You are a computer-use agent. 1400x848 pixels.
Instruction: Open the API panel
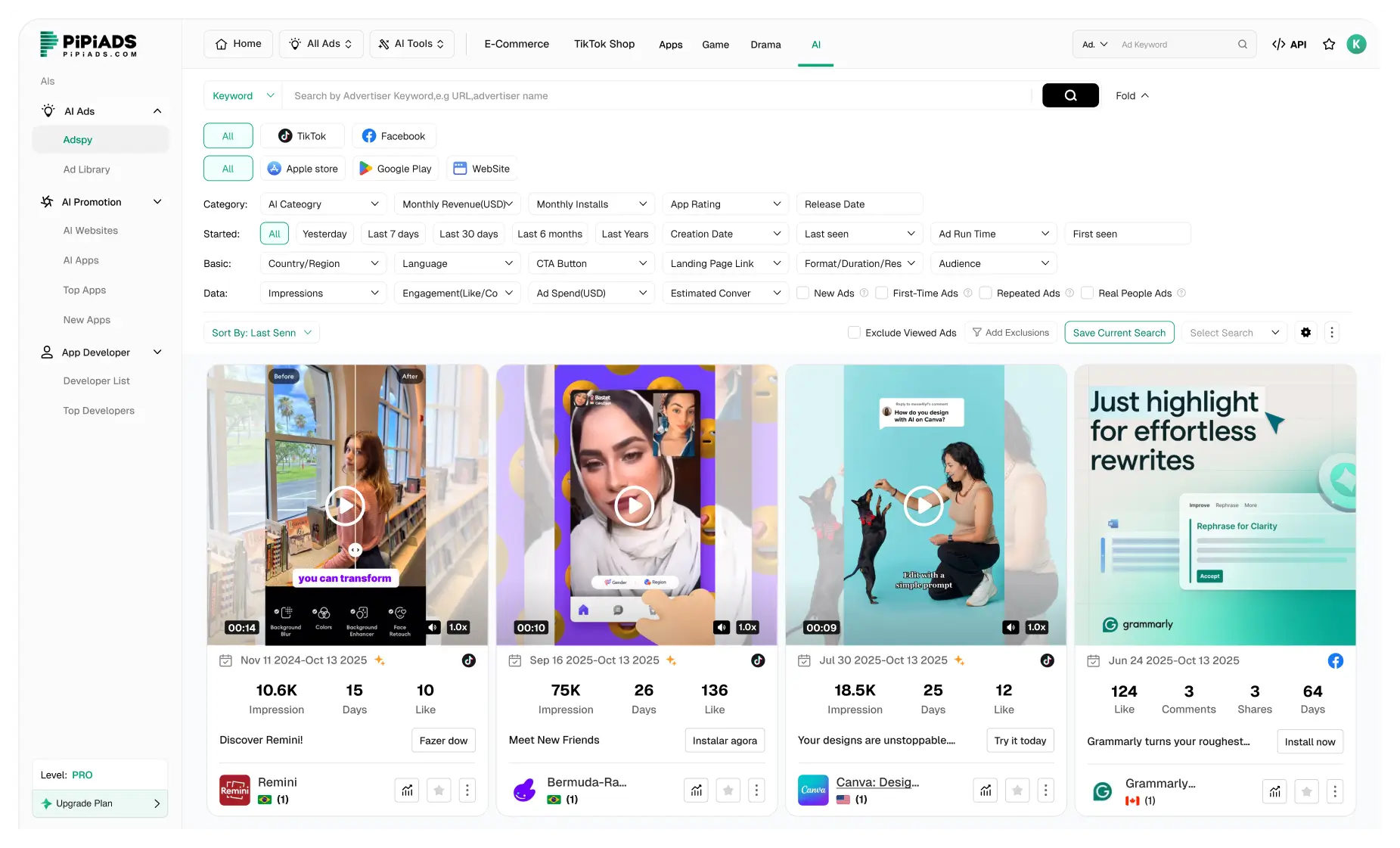pos(1288,44)
